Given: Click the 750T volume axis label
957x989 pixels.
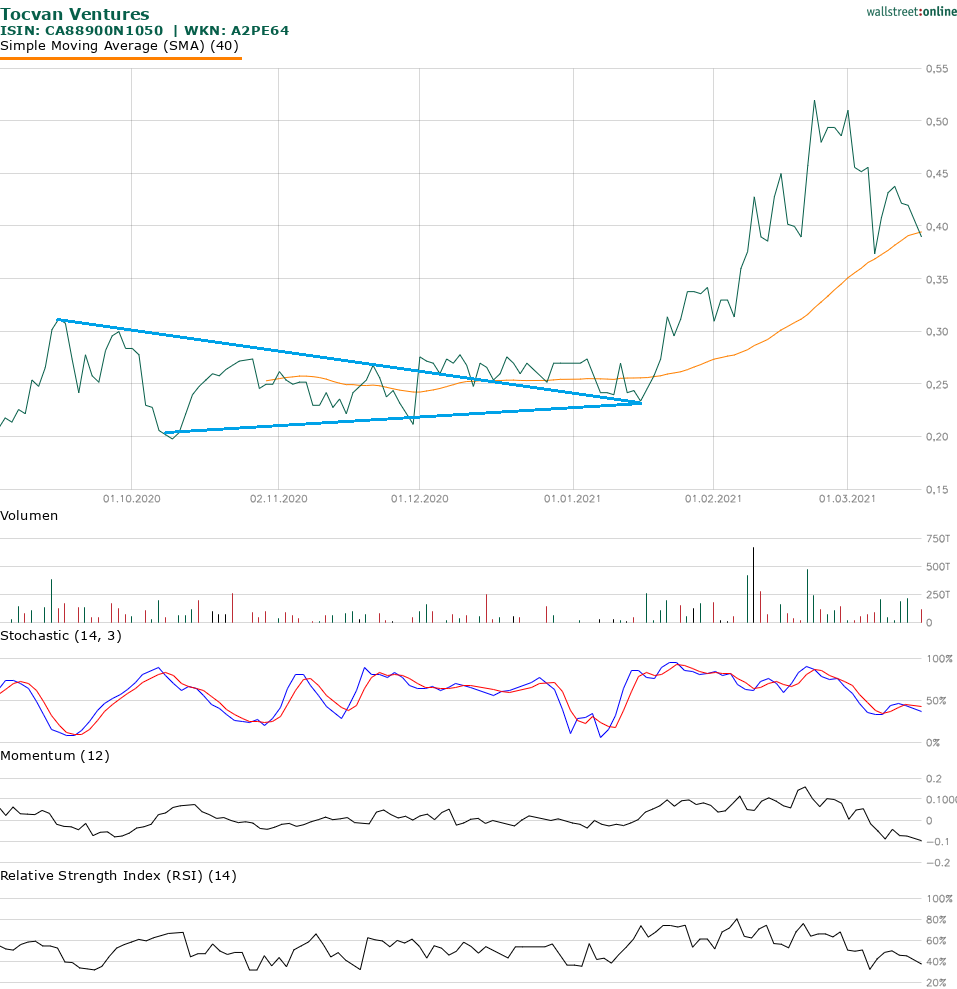Looking at the screenshot, I should coord(938,539).
